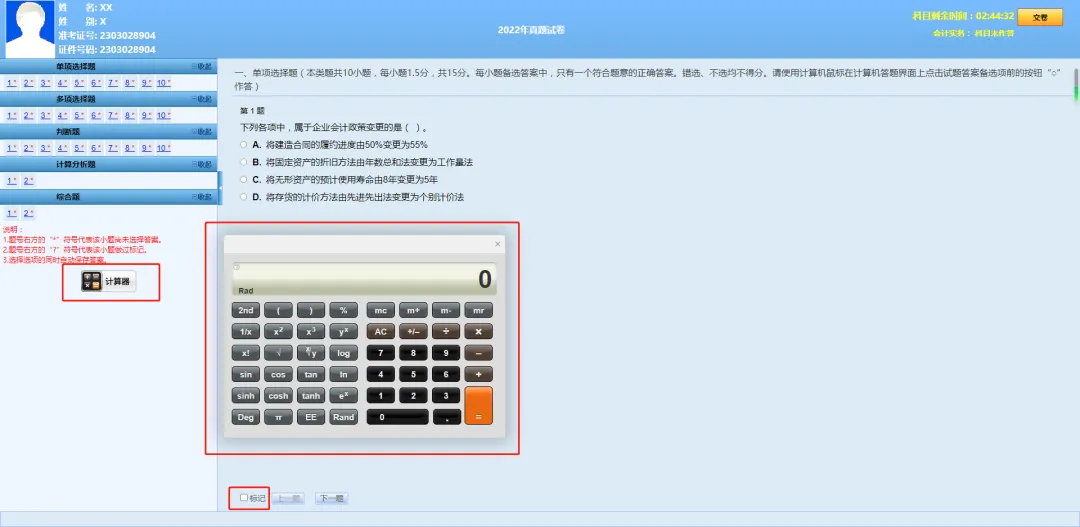Click the vertical scrollbar at right edge

pyautogui.click(x=1075, y=86)
